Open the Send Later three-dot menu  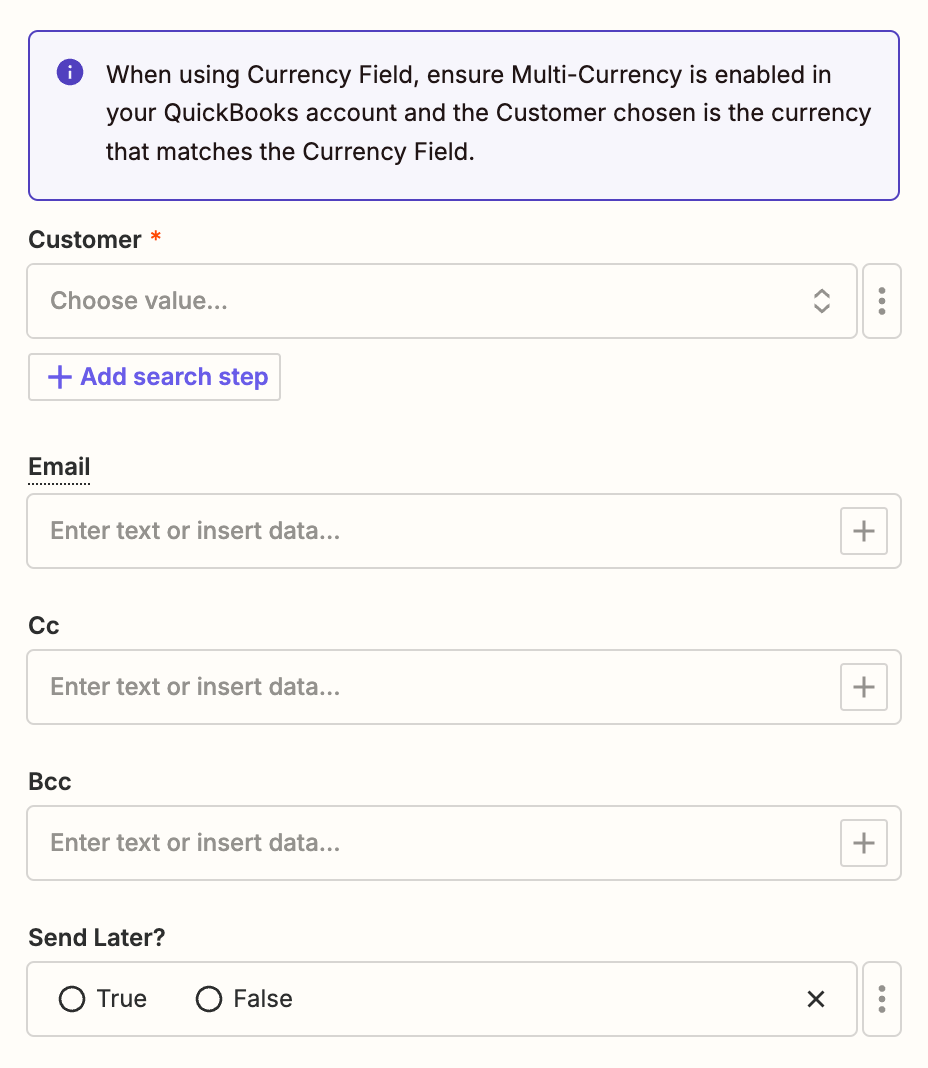click(881, 999)
